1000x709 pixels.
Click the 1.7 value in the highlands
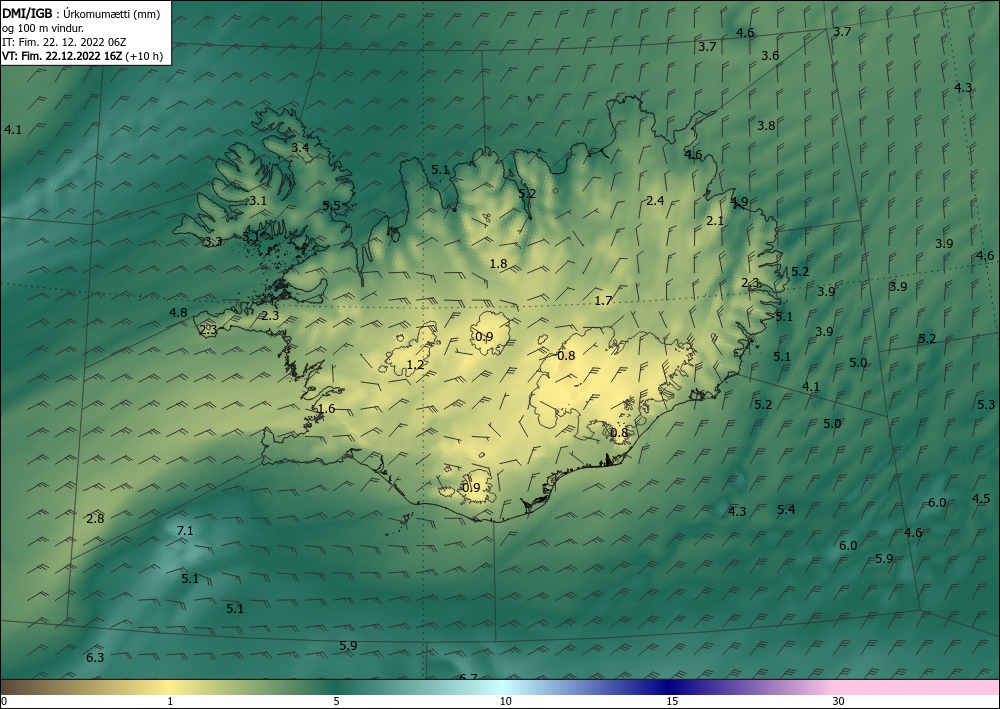click(603, 301)
